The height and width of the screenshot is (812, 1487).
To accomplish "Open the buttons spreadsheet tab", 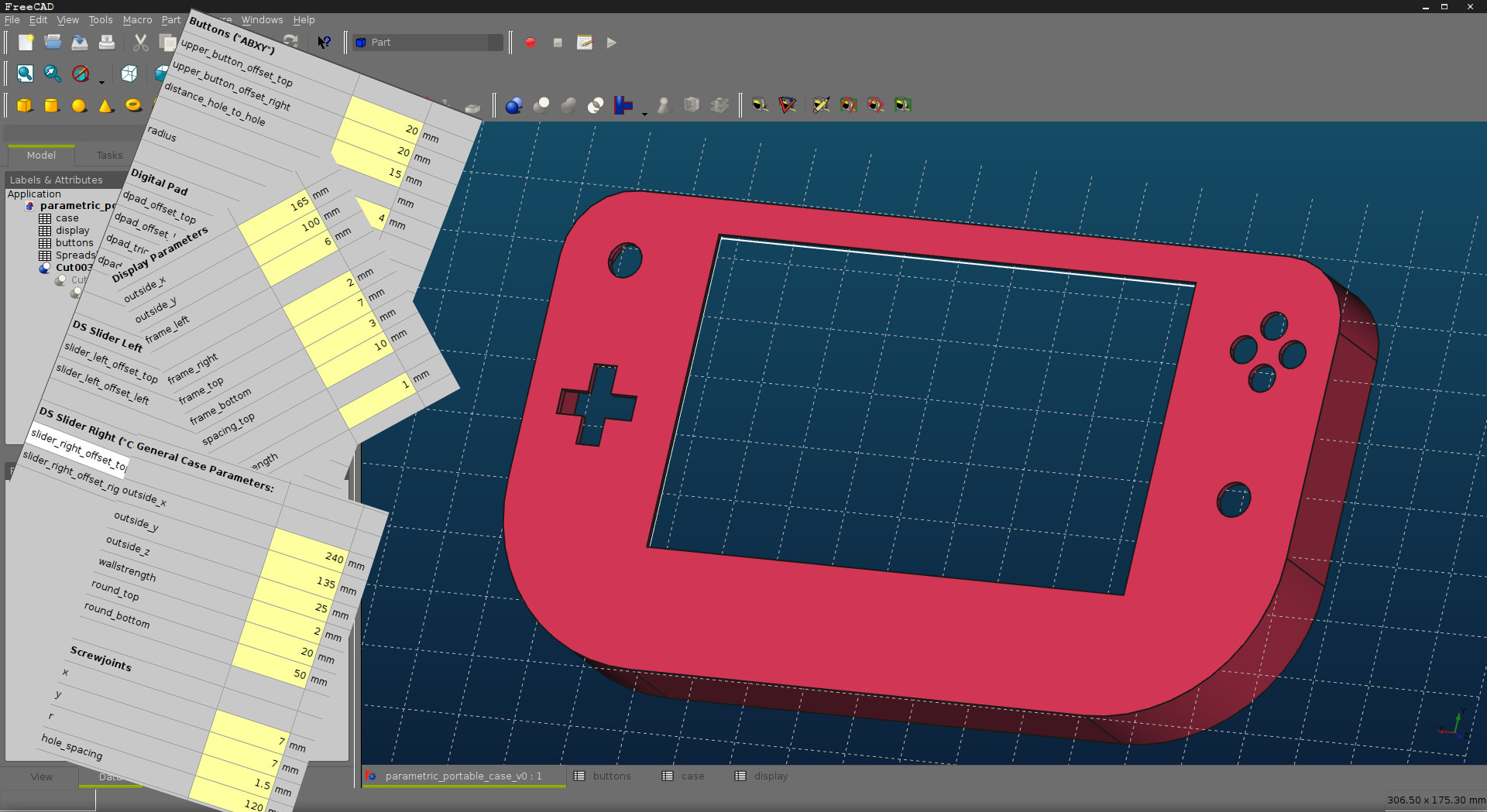I will pyautogui.click(x=603, y=776).
